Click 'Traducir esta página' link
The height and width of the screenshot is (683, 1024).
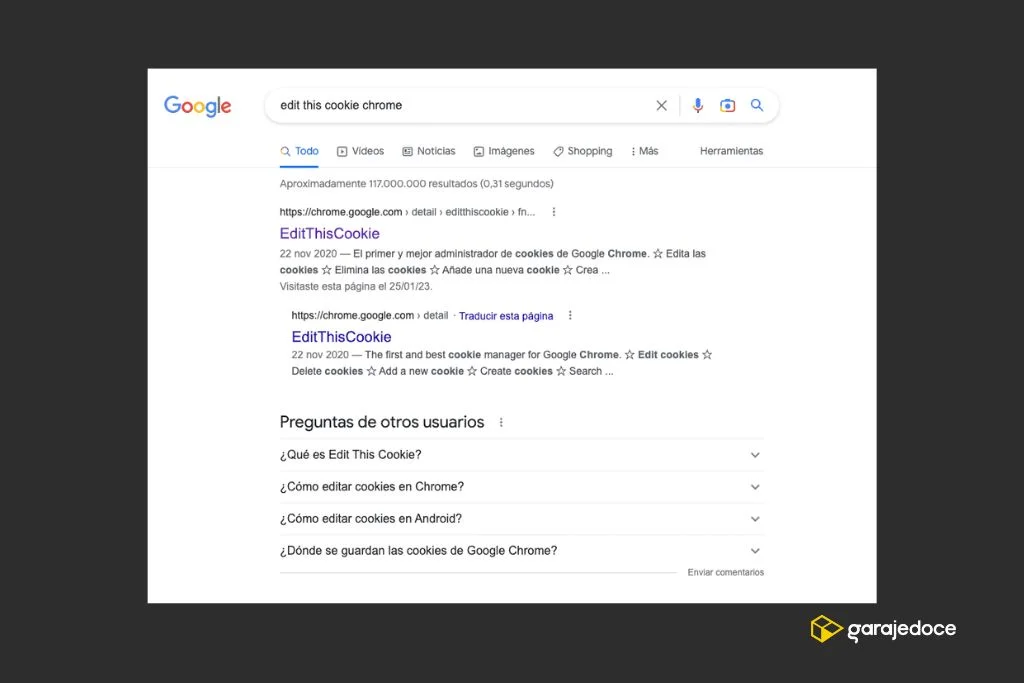tap(506, 316)
